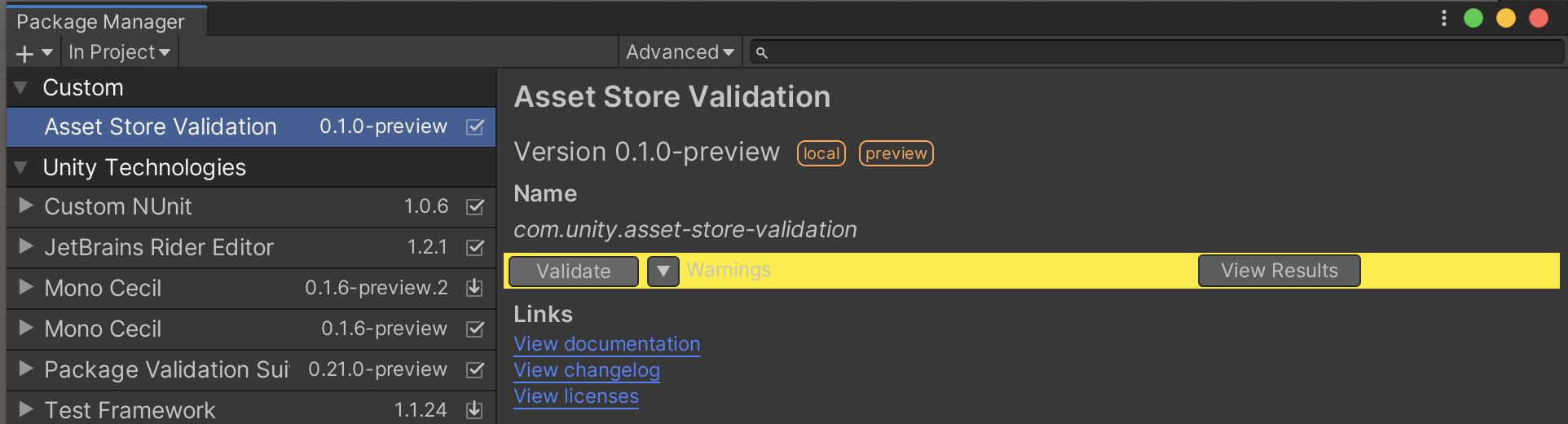Click the add package plus icon

click(24, 54)
